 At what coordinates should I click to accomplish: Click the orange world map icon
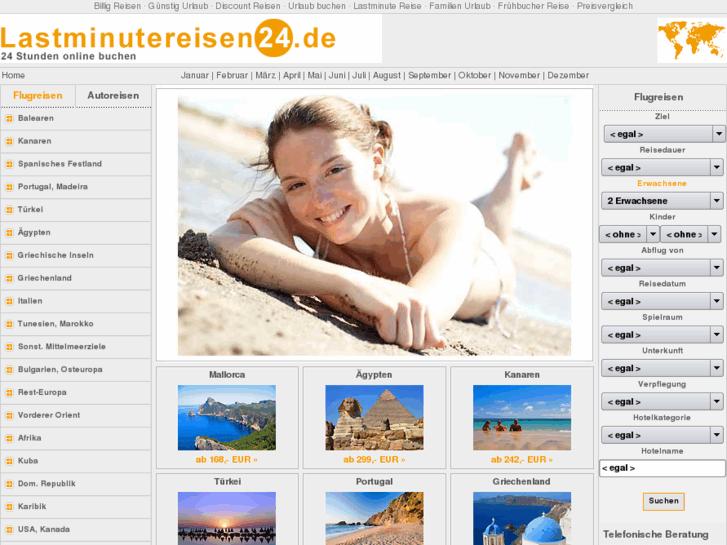pyautogui.click(x=692, y=40)
